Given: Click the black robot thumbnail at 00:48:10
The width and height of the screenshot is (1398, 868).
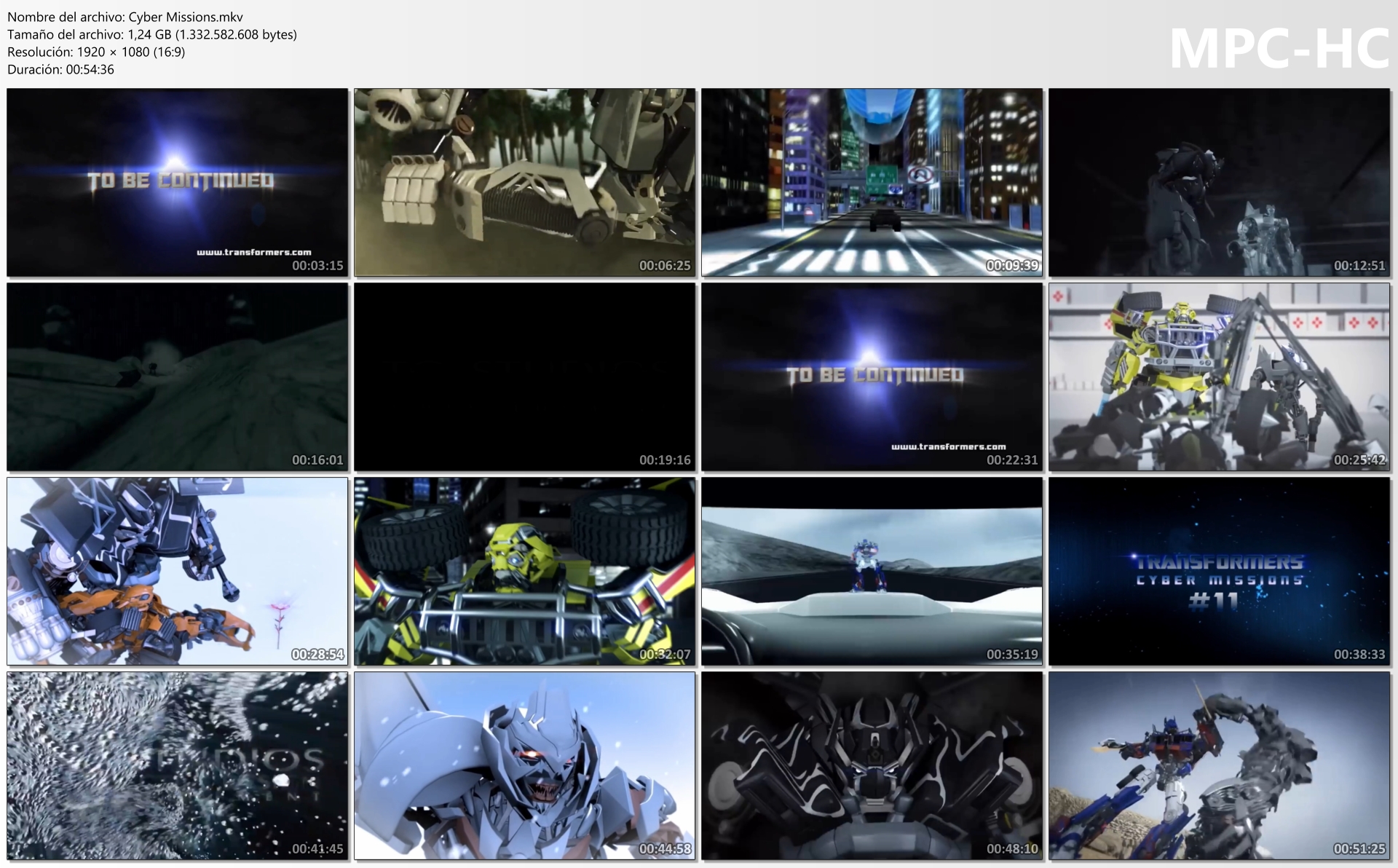Looking at the screenshot, I should [872, 765].
